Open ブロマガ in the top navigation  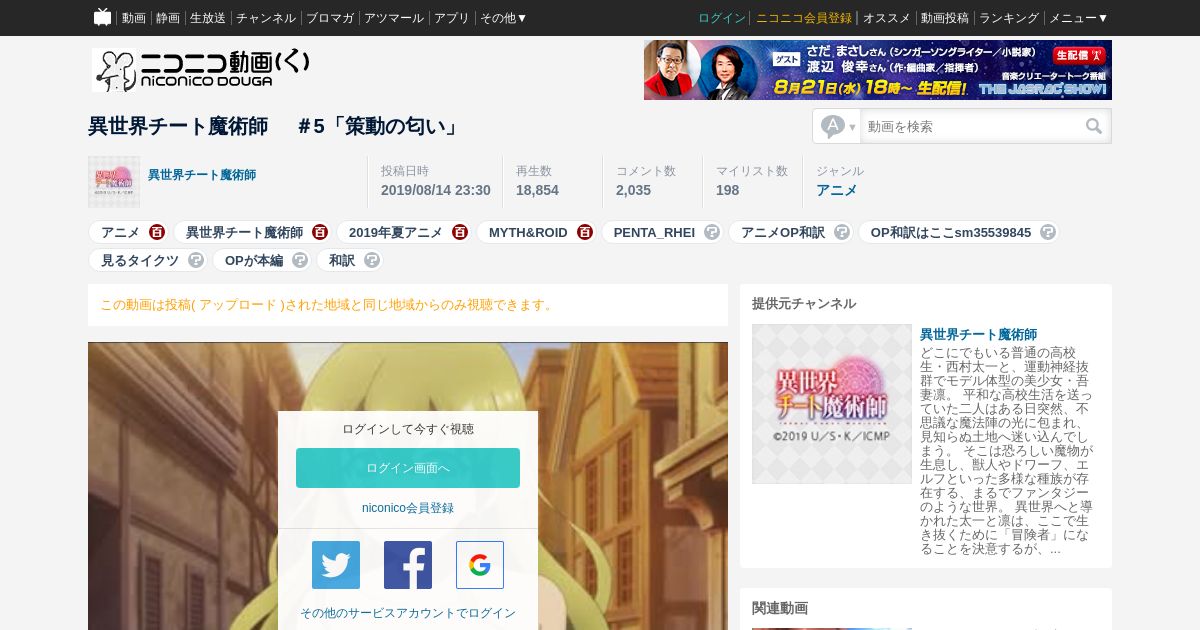point(330,18)
